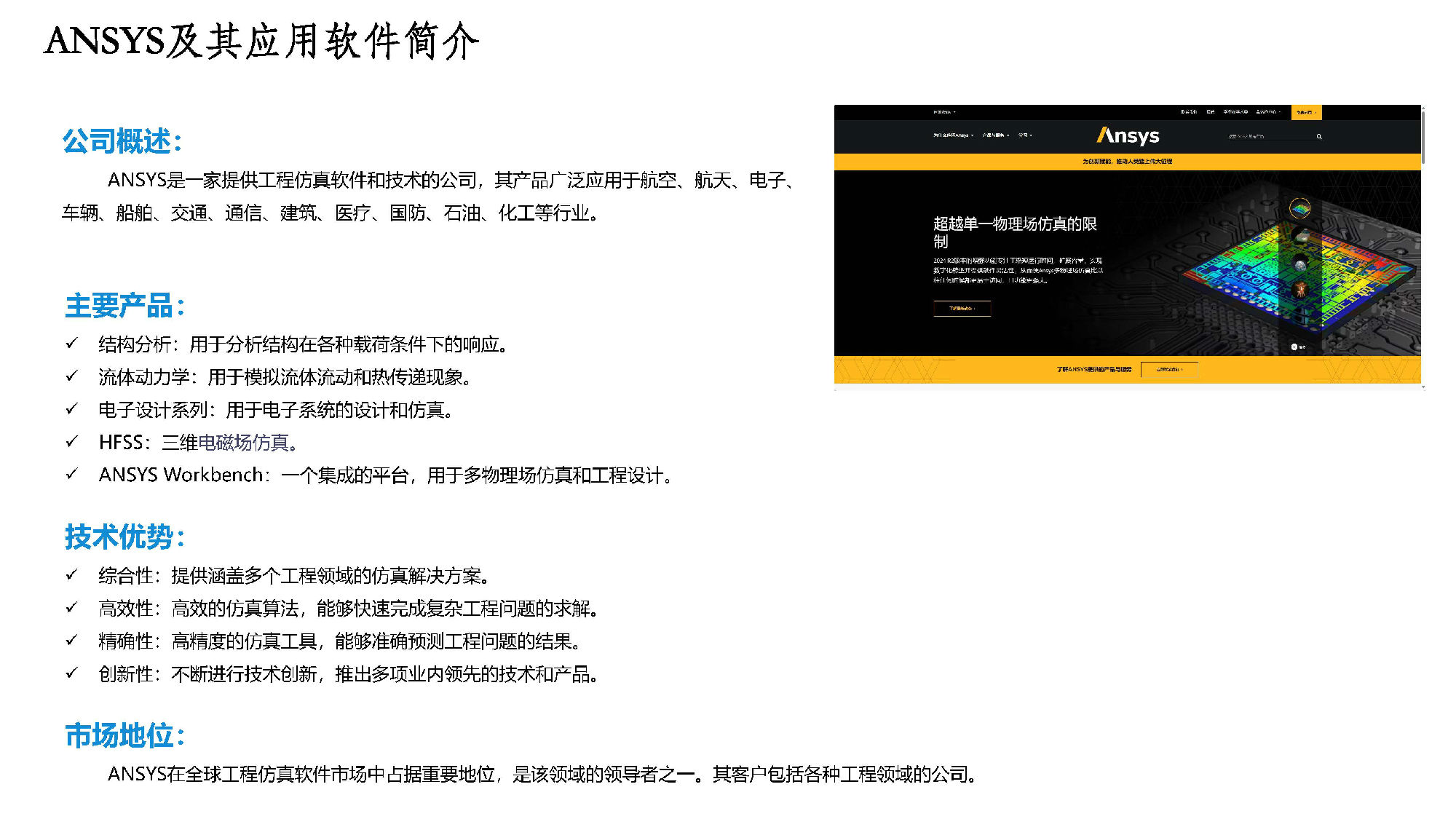The image size is (1456, 819).
Task: Click the 电磁场仿真 hyperlink in HFSS bullet
Action: point(243,443)
